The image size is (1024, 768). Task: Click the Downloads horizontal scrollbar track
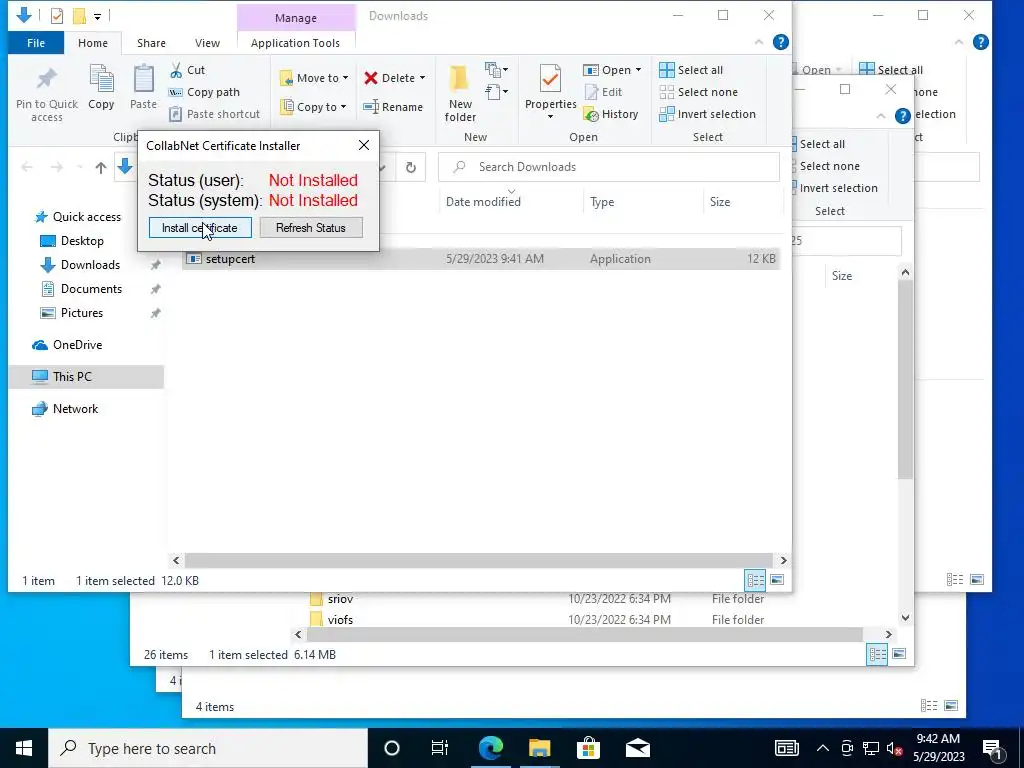[x=479, y=560]
